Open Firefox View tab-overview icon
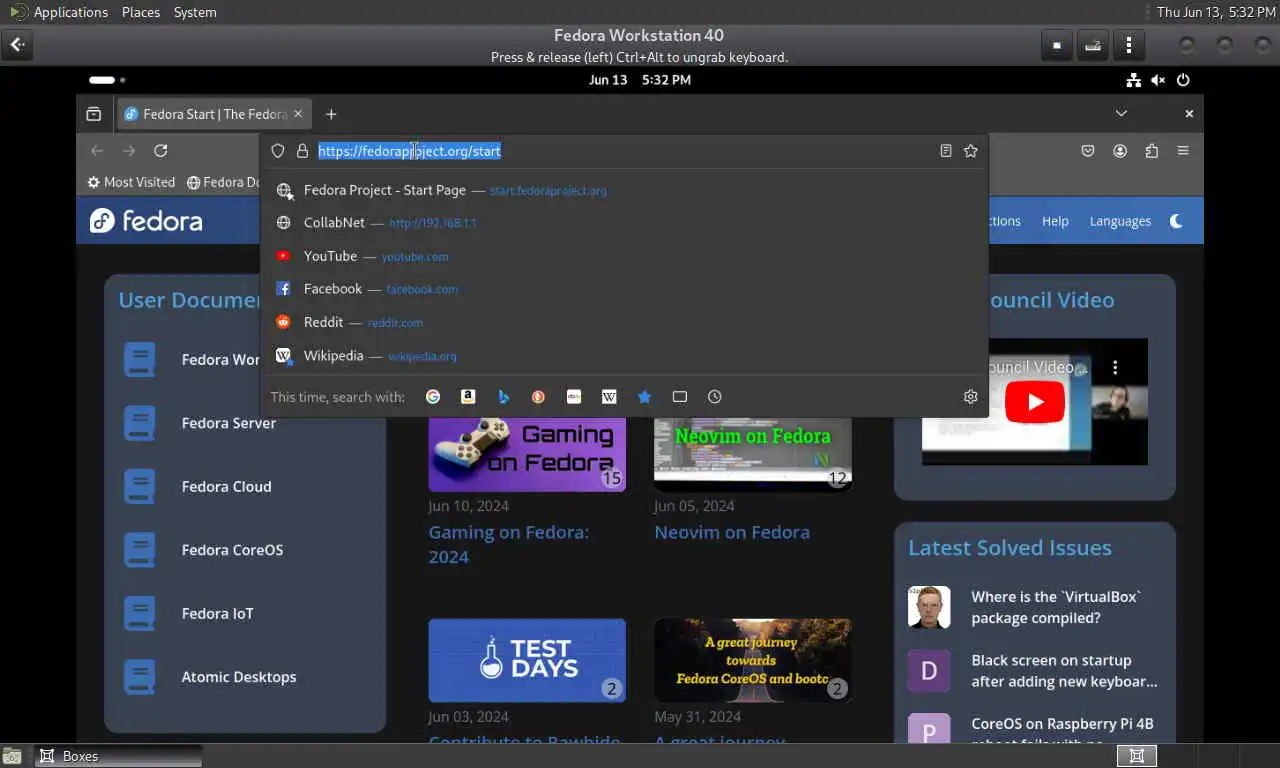The image size is (1280, 768). (93, 114)
